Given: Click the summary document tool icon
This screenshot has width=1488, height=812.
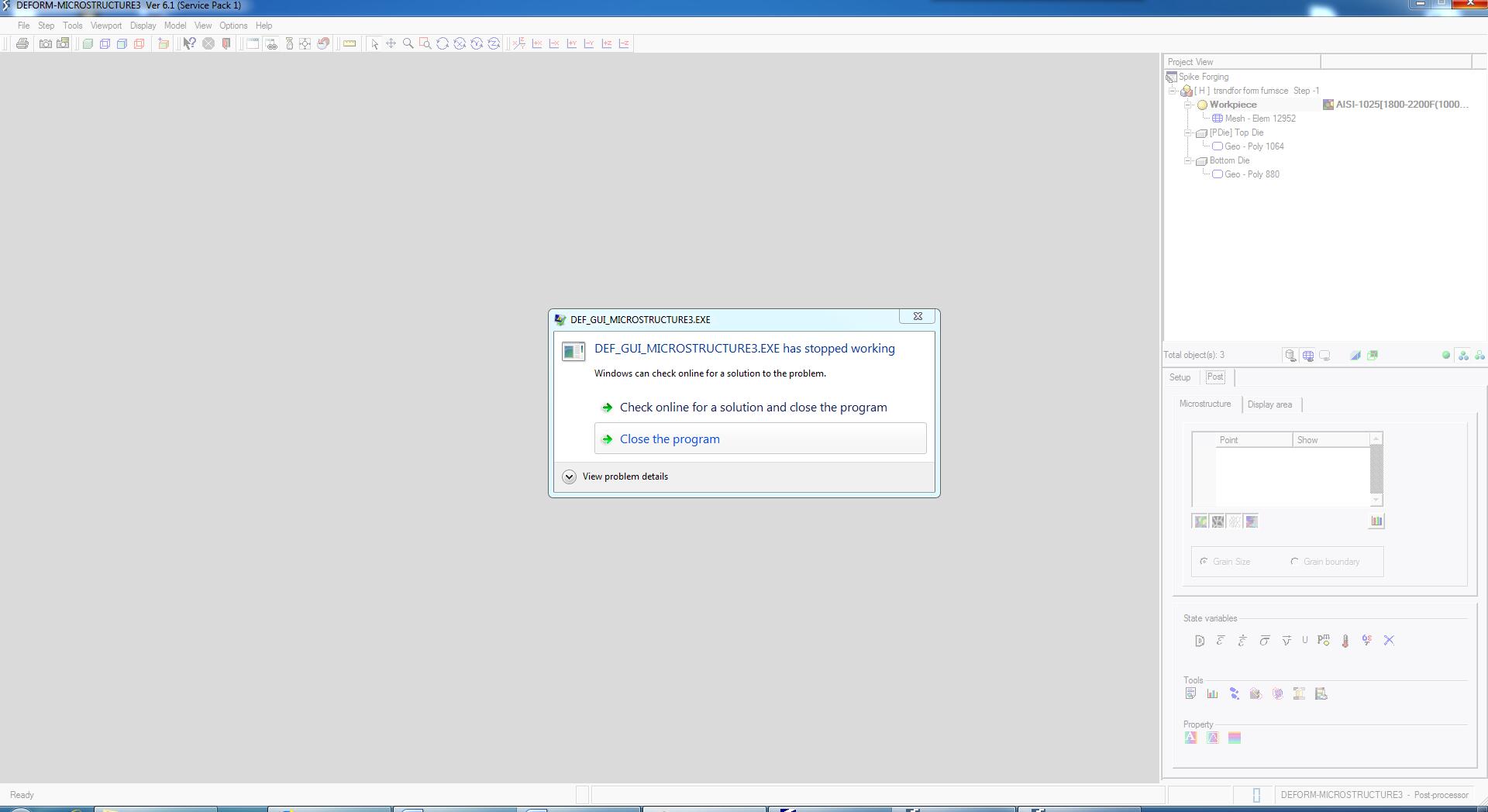Looking at the screenshot, I should (x=1190, y=694).
